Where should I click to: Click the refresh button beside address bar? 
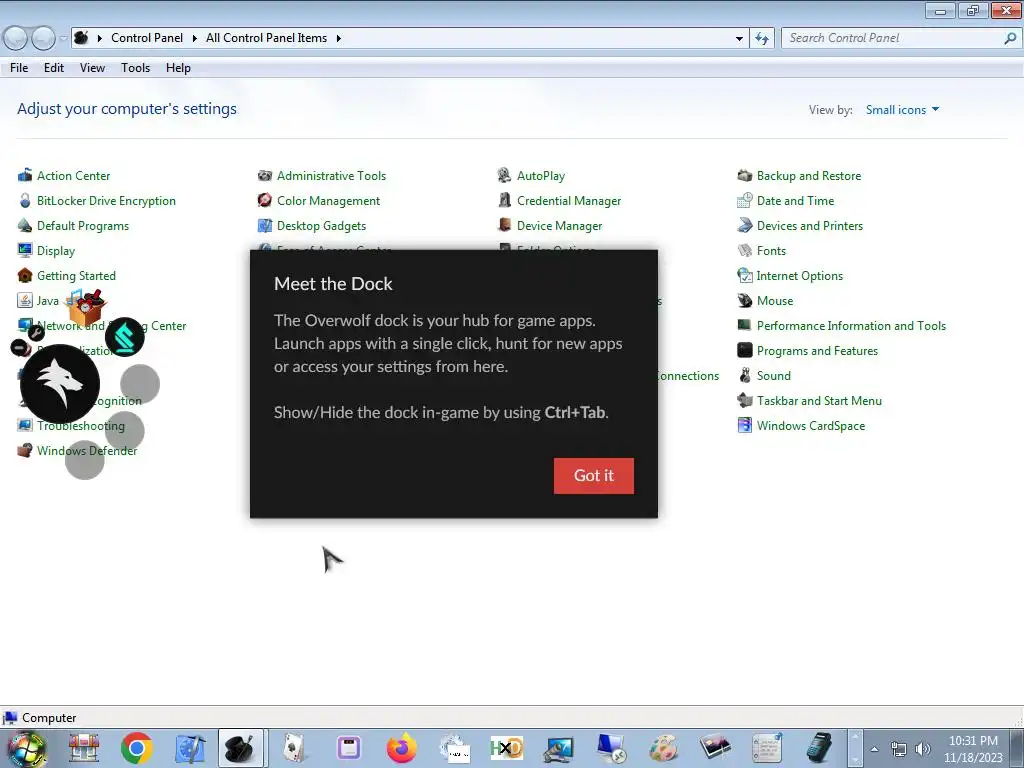761,39
